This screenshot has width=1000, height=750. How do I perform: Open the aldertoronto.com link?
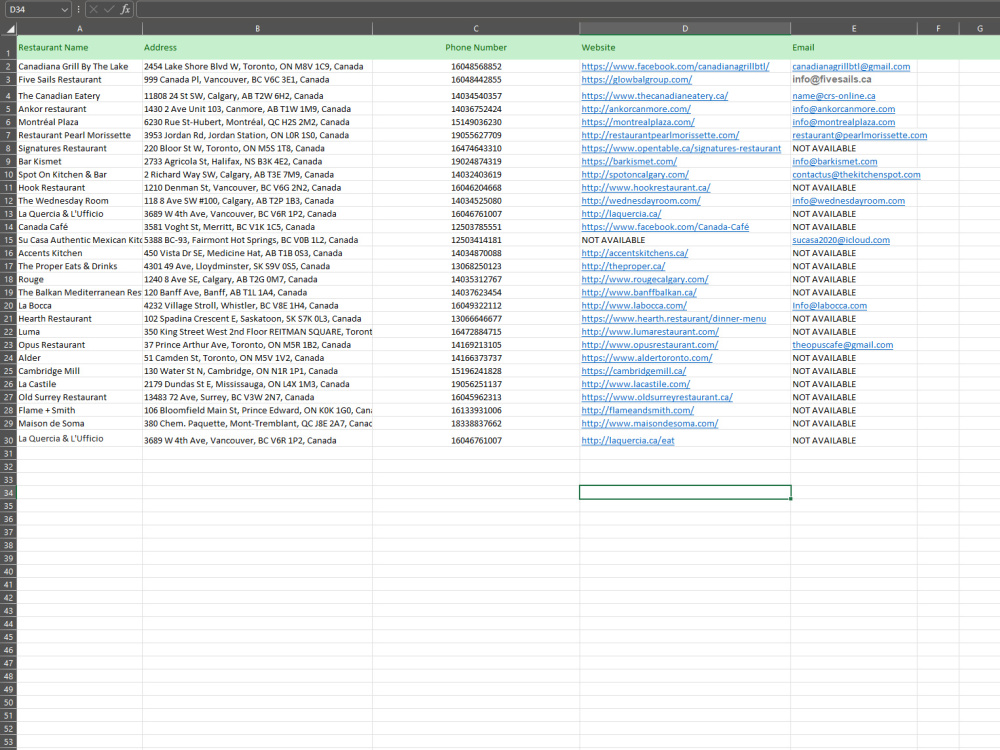647,358
